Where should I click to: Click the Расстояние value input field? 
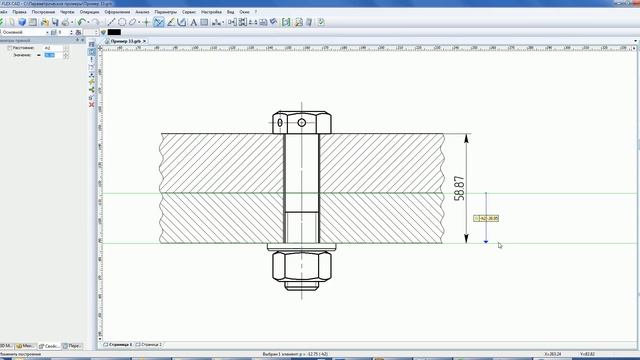(x=53, y=48)
